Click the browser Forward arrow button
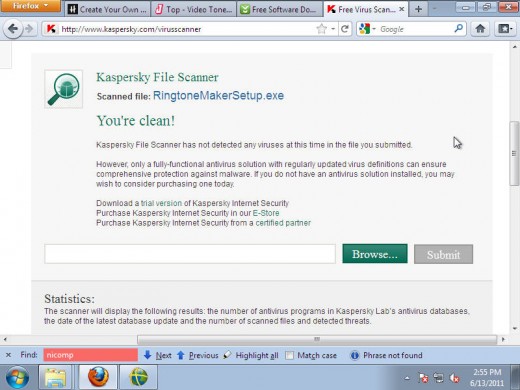 click(29, 29)
